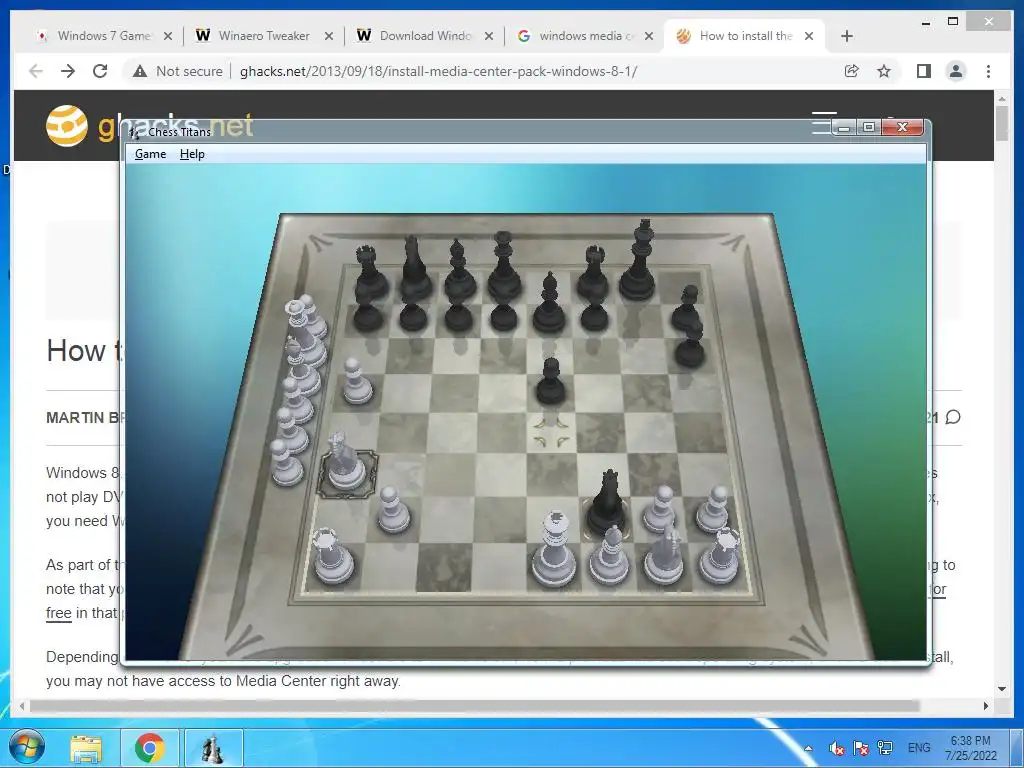
Task: Bookmark this page with star icon
Action: pyautogui.click(x=884, y=71)
